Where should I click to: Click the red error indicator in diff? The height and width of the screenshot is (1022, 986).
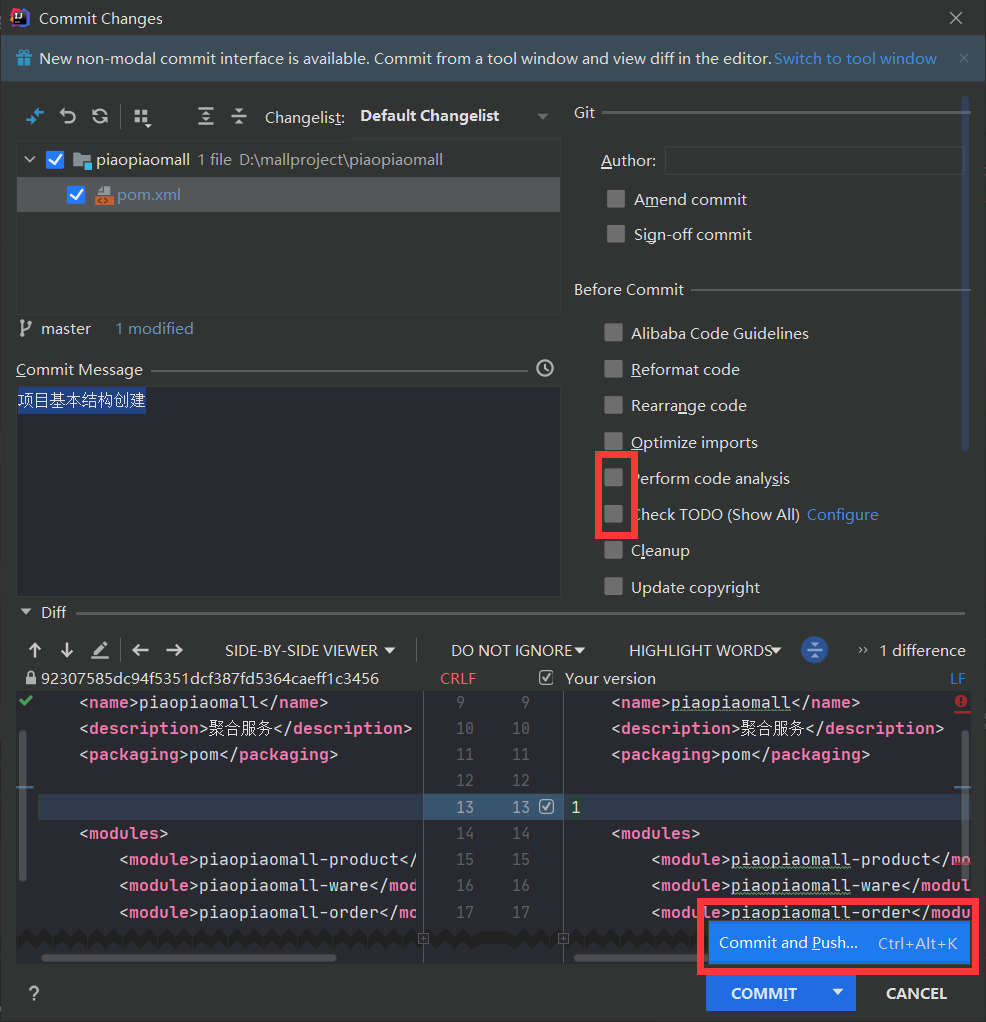click(961, 701)
